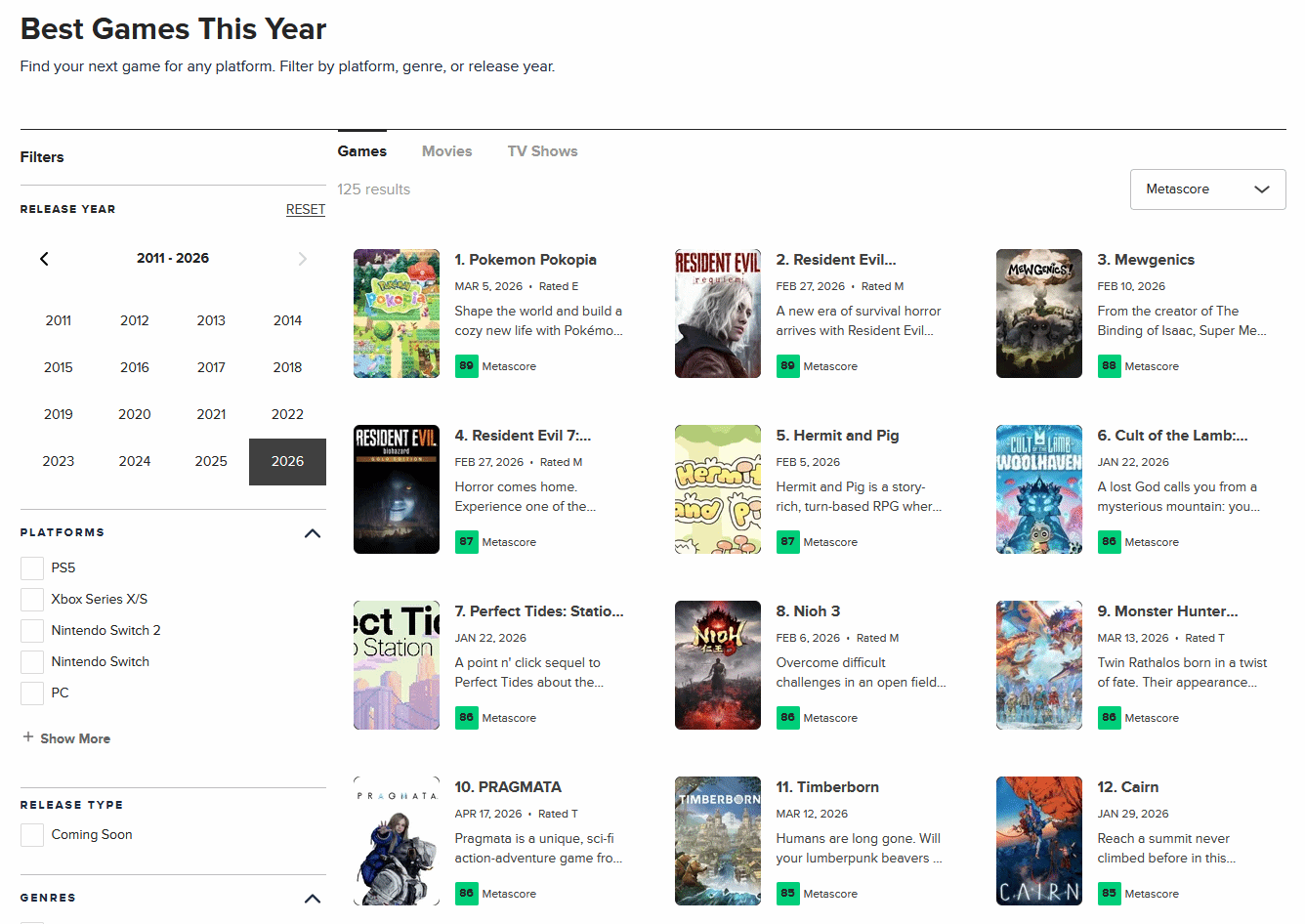Open the Metascore sort dropdown
This screenshot has height=924, width=1305.
point(1207,189)
